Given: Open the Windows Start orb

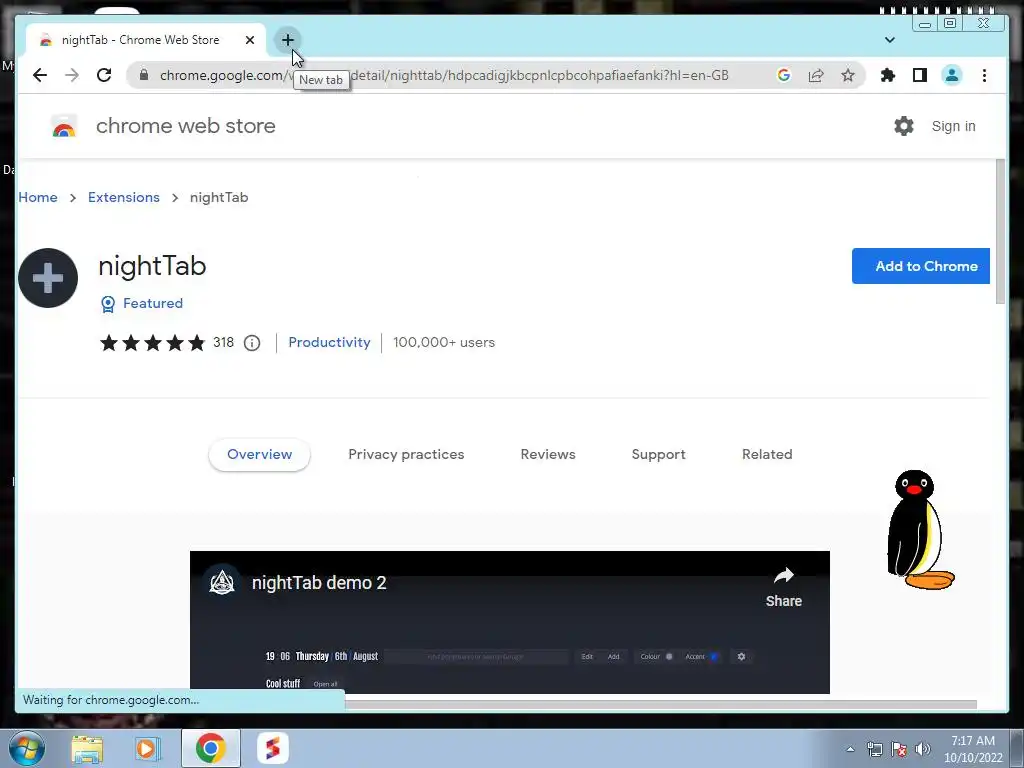Looking at the screenshot, I should pos(27,748).
